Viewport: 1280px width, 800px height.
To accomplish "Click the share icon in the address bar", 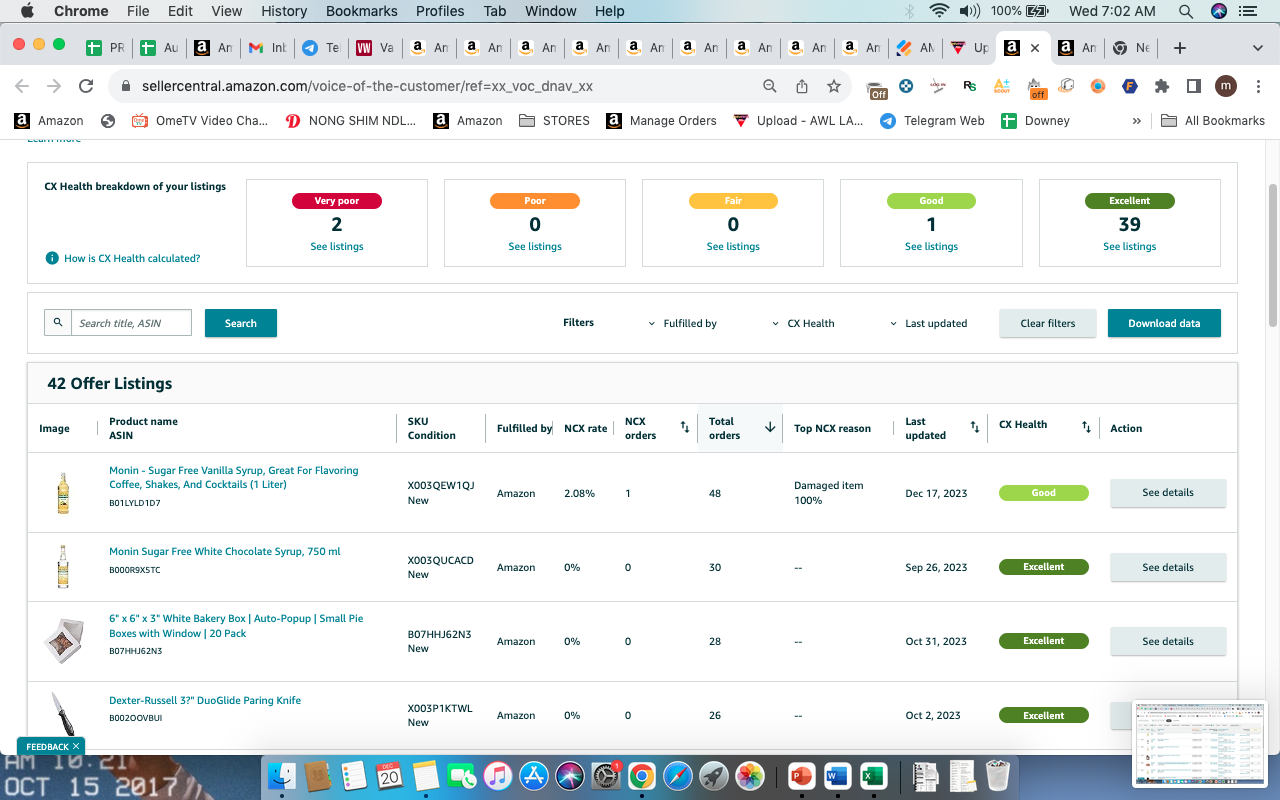I will coord(802,86).
